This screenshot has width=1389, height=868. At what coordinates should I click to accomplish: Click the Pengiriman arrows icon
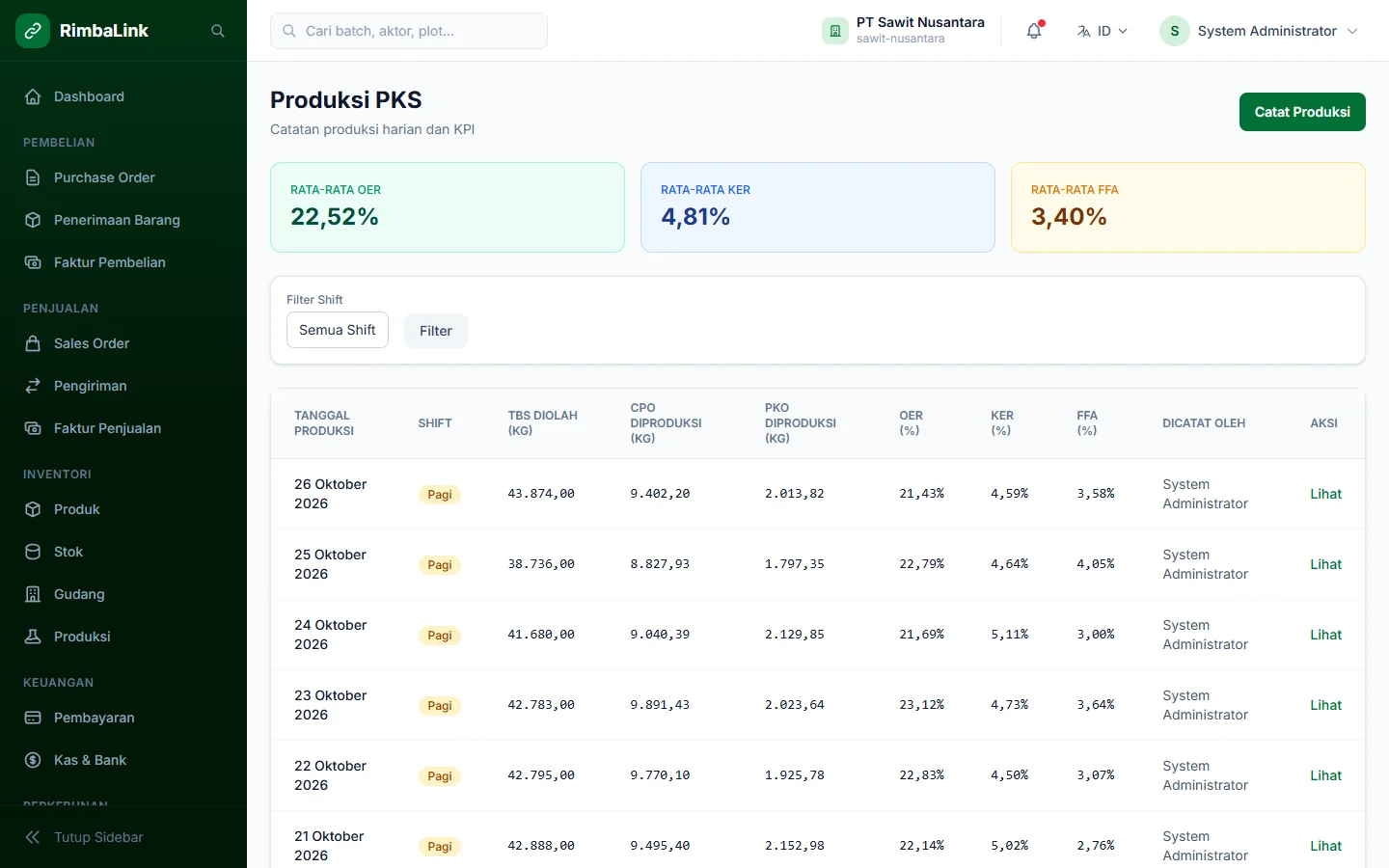tap(33, 386)
